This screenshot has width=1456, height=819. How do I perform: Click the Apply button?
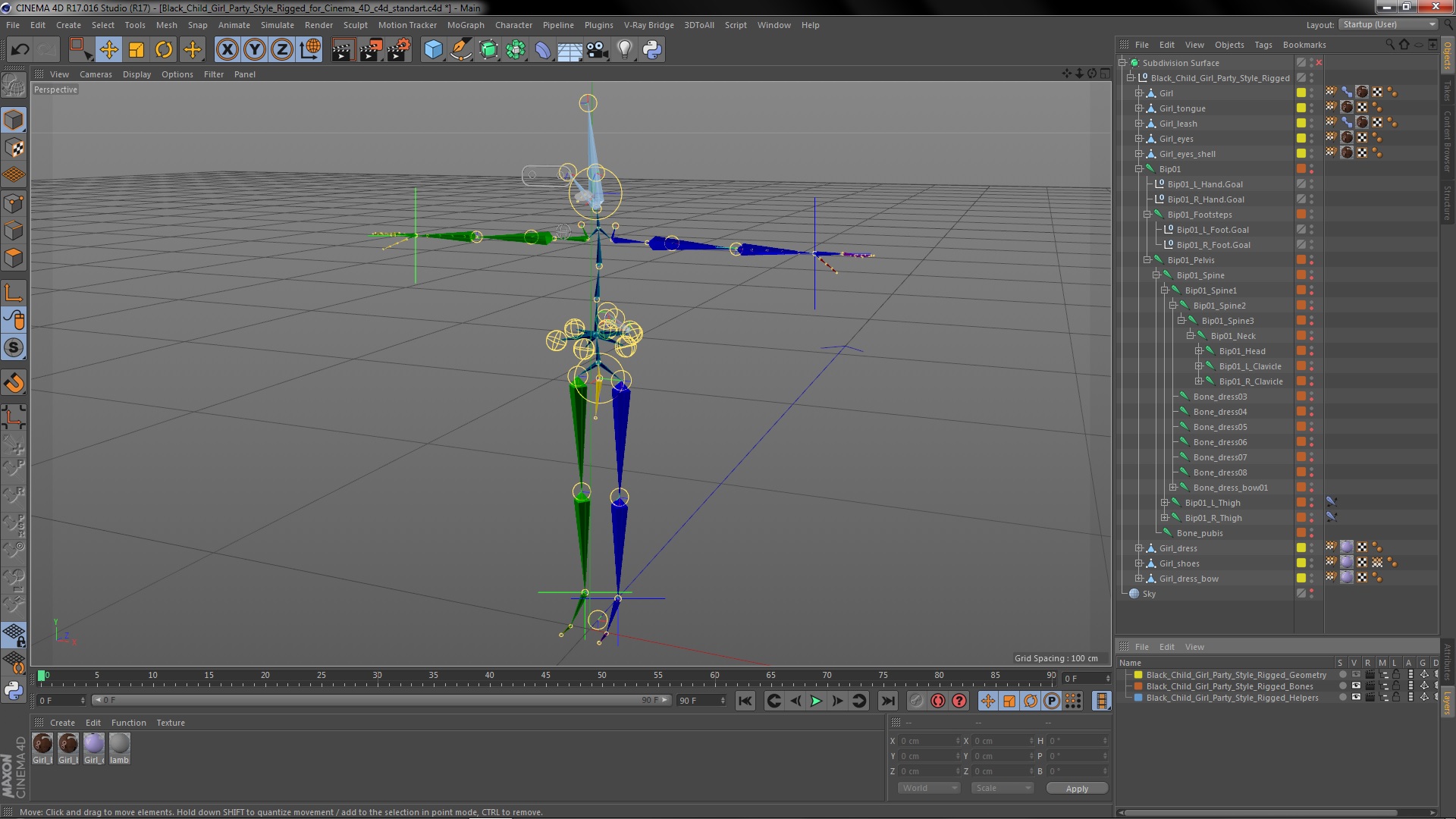coord(1076,789)
